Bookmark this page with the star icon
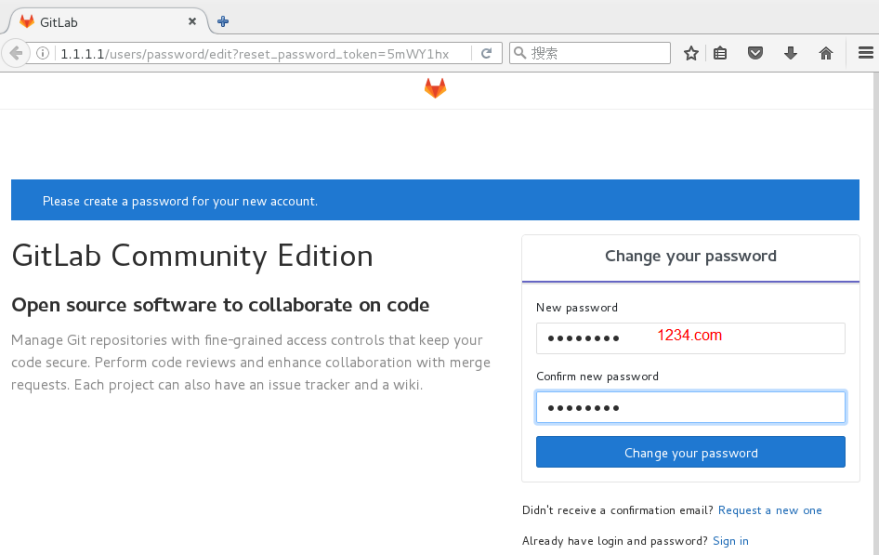This screenshot has width=879, height=555. [x=691, y=53]
